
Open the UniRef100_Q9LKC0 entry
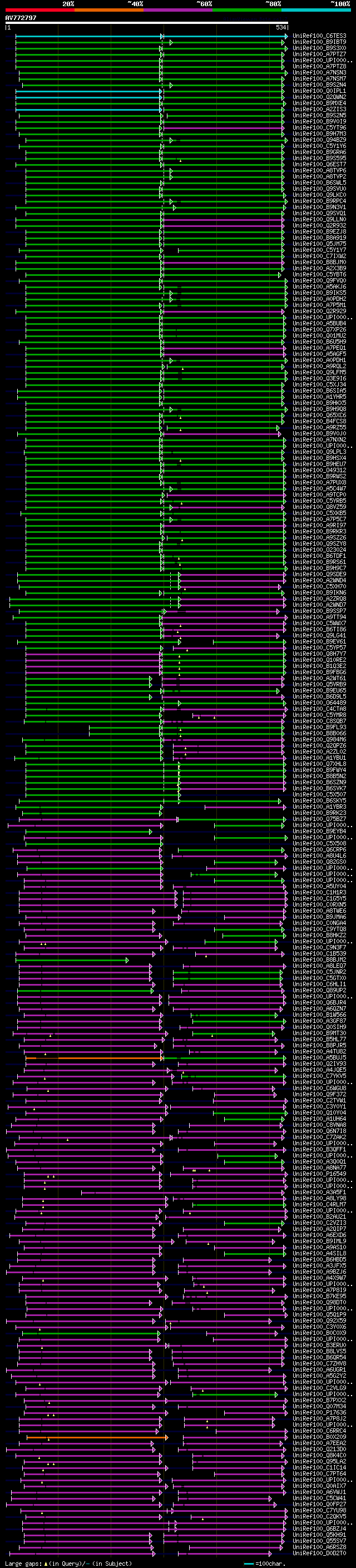(x=319, y=195)
